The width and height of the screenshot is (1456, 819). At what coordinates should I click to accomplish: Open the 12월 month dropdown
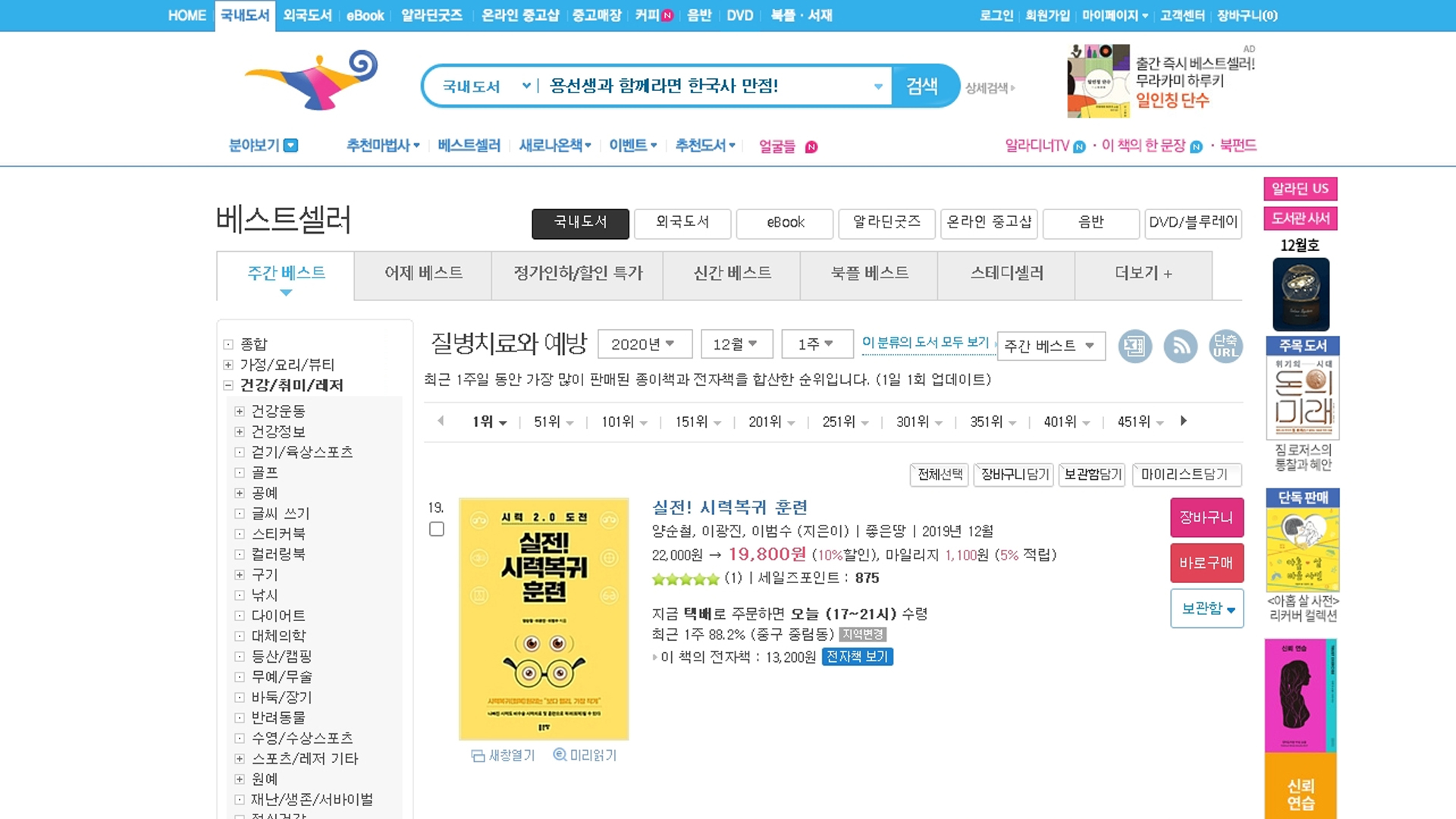coord(736,344)
